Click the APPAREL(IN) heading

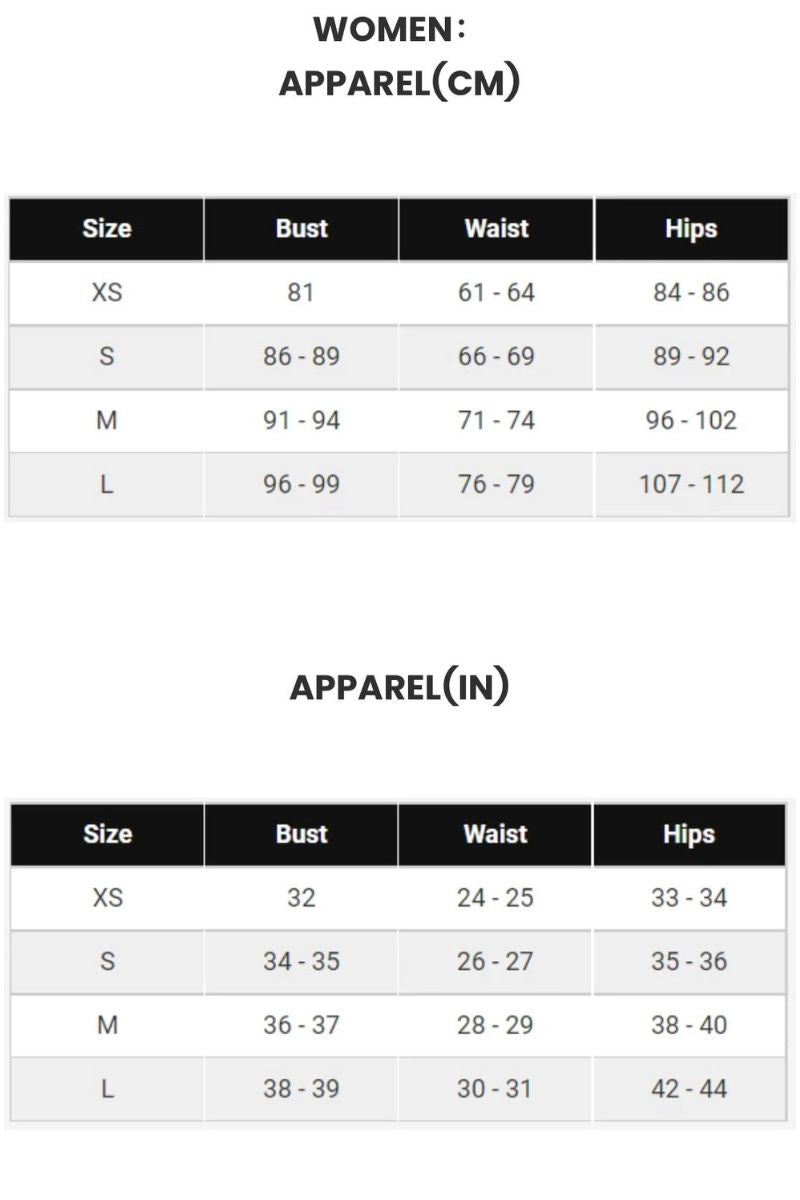pyautogui.click(x=399, y=687)
